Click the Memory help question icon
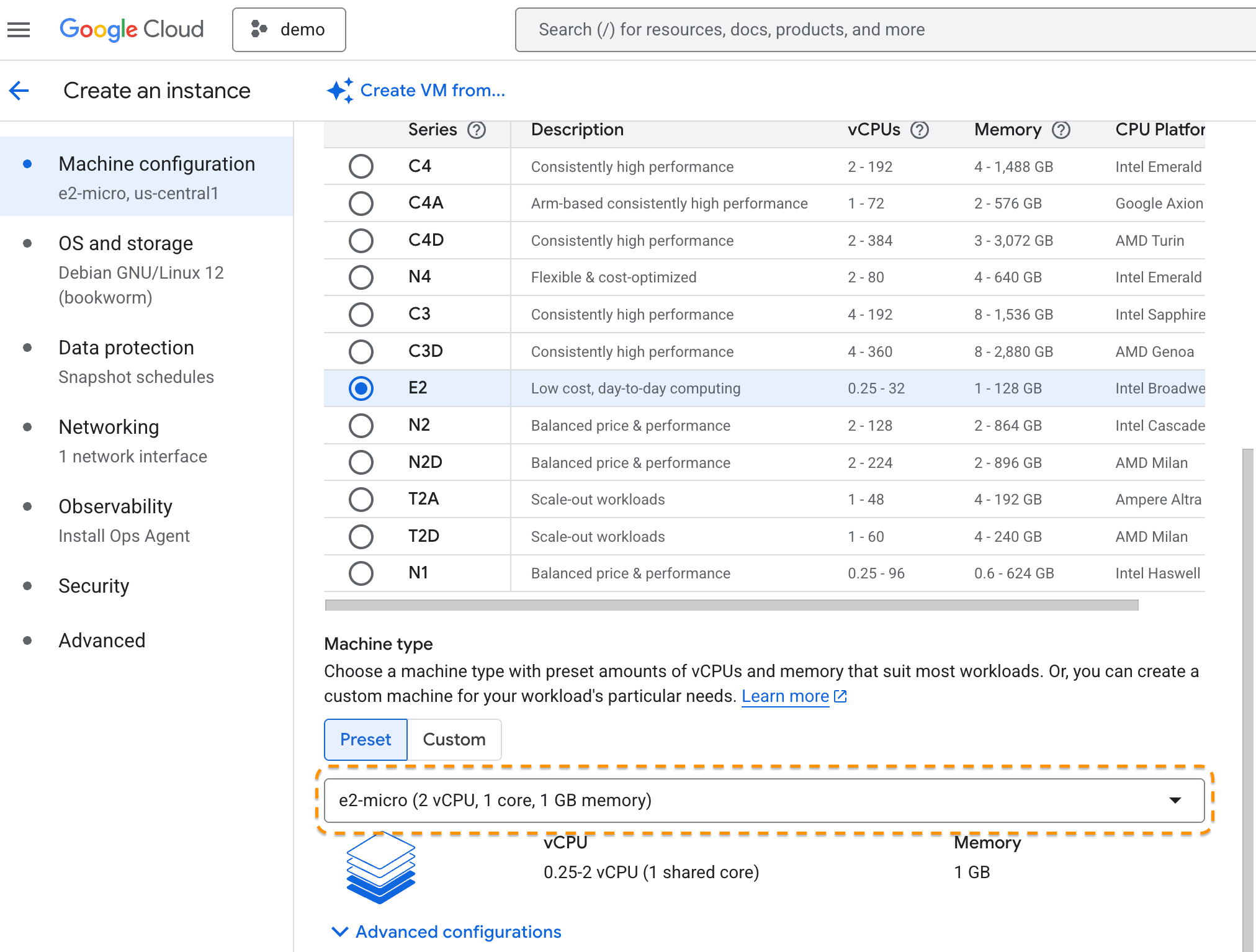1256x952 pixels. click(x=1061, y=130)
